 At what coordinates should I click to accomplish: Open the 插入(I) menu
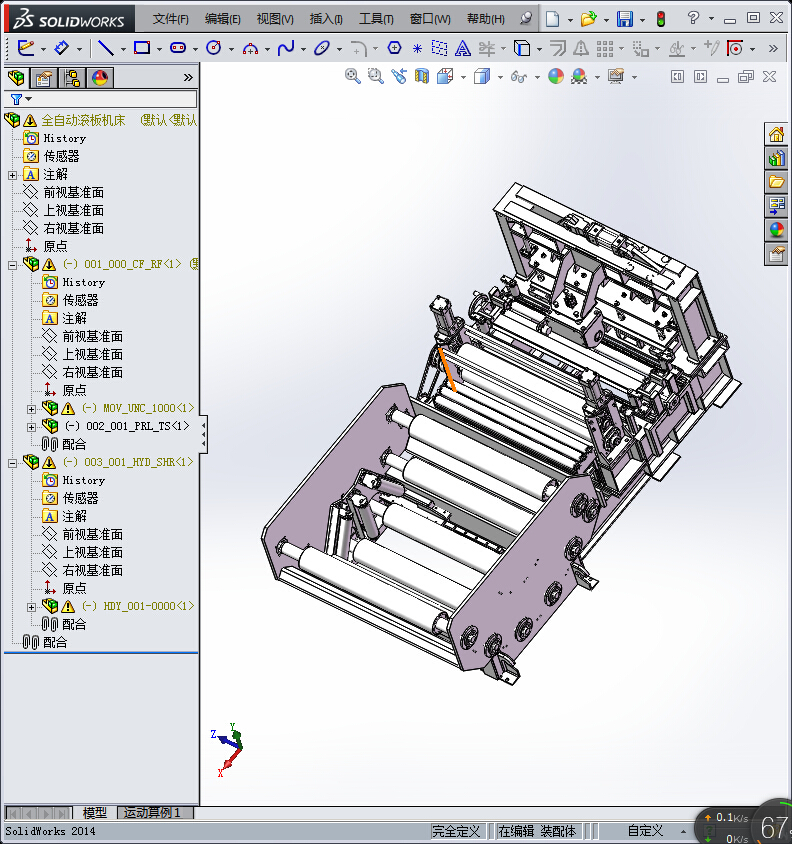tap(326, 19)
